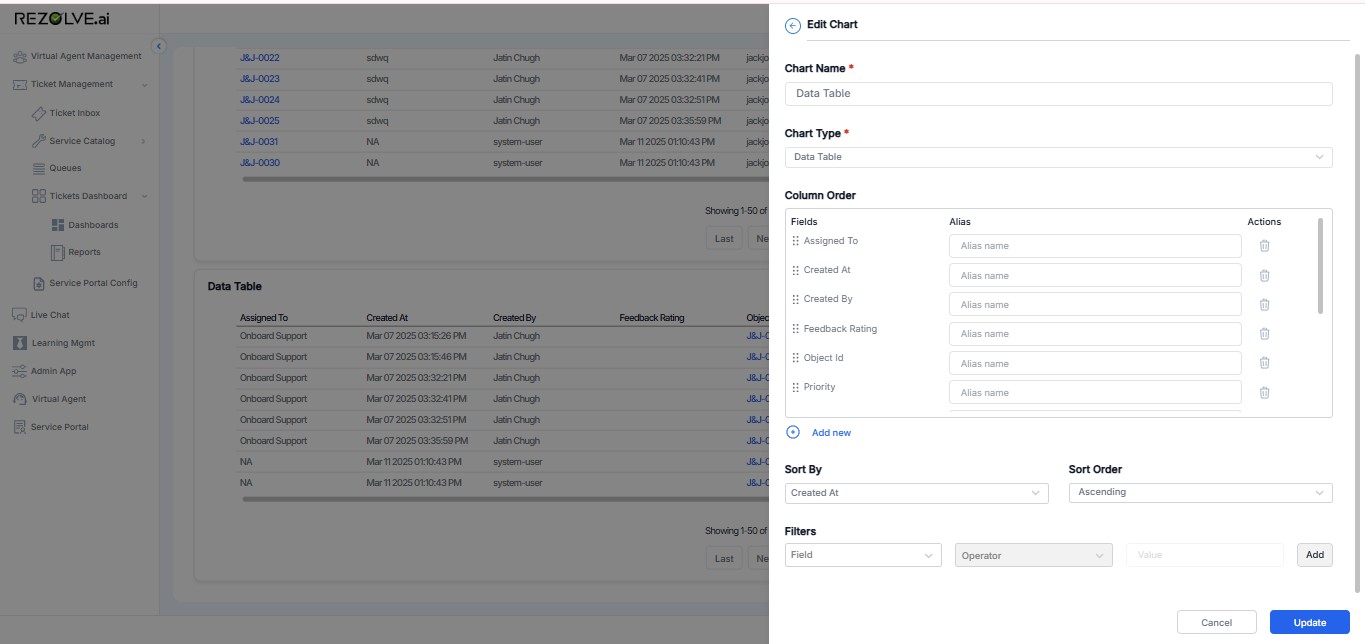Click the drag handle beside Object Id
This screenshot has height=644, width=1365.
point(796,358)
